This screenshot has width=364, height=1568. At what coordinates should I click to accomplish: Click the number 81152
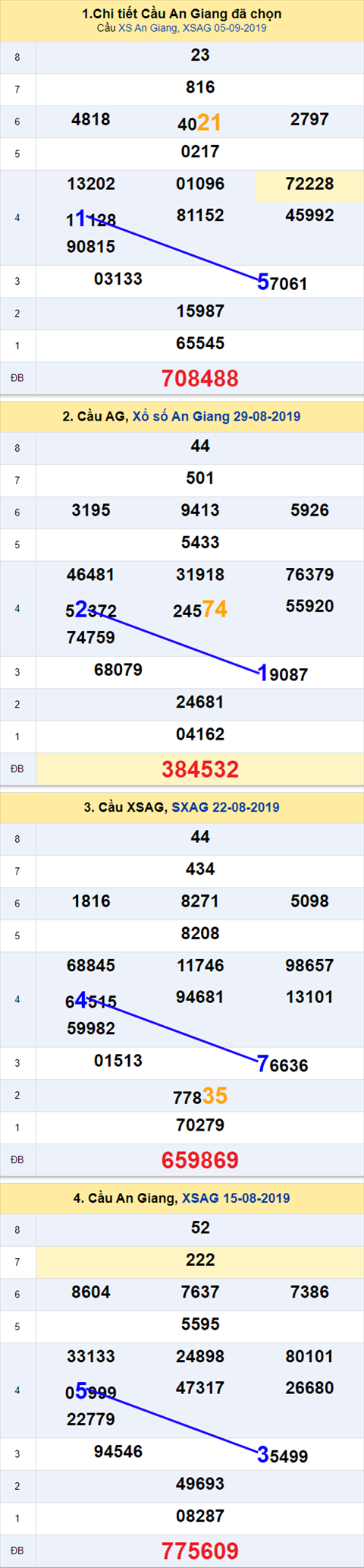pos(200,215)
